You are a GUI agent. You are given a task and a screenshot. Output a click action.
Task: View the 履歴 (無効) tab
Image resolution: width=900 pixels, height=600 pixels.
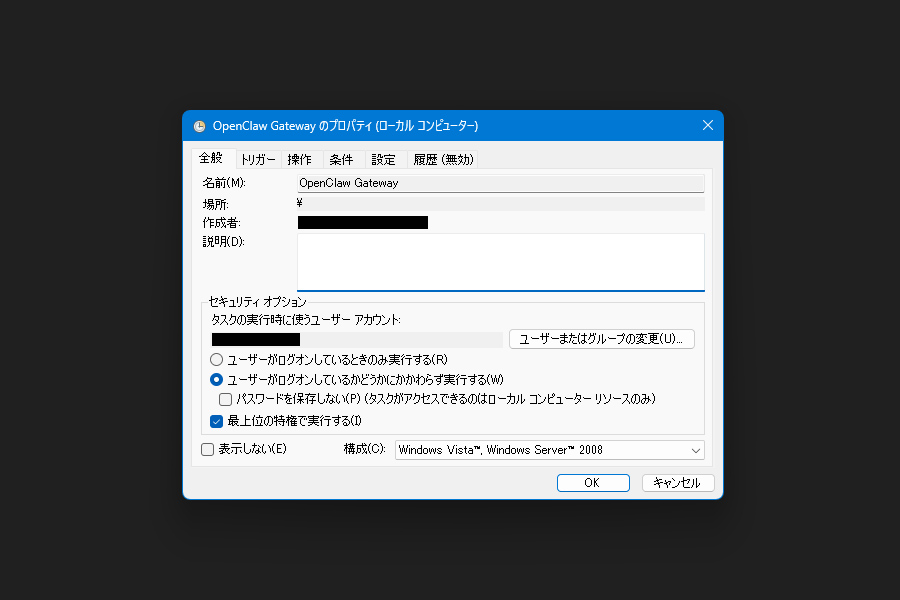443,158
